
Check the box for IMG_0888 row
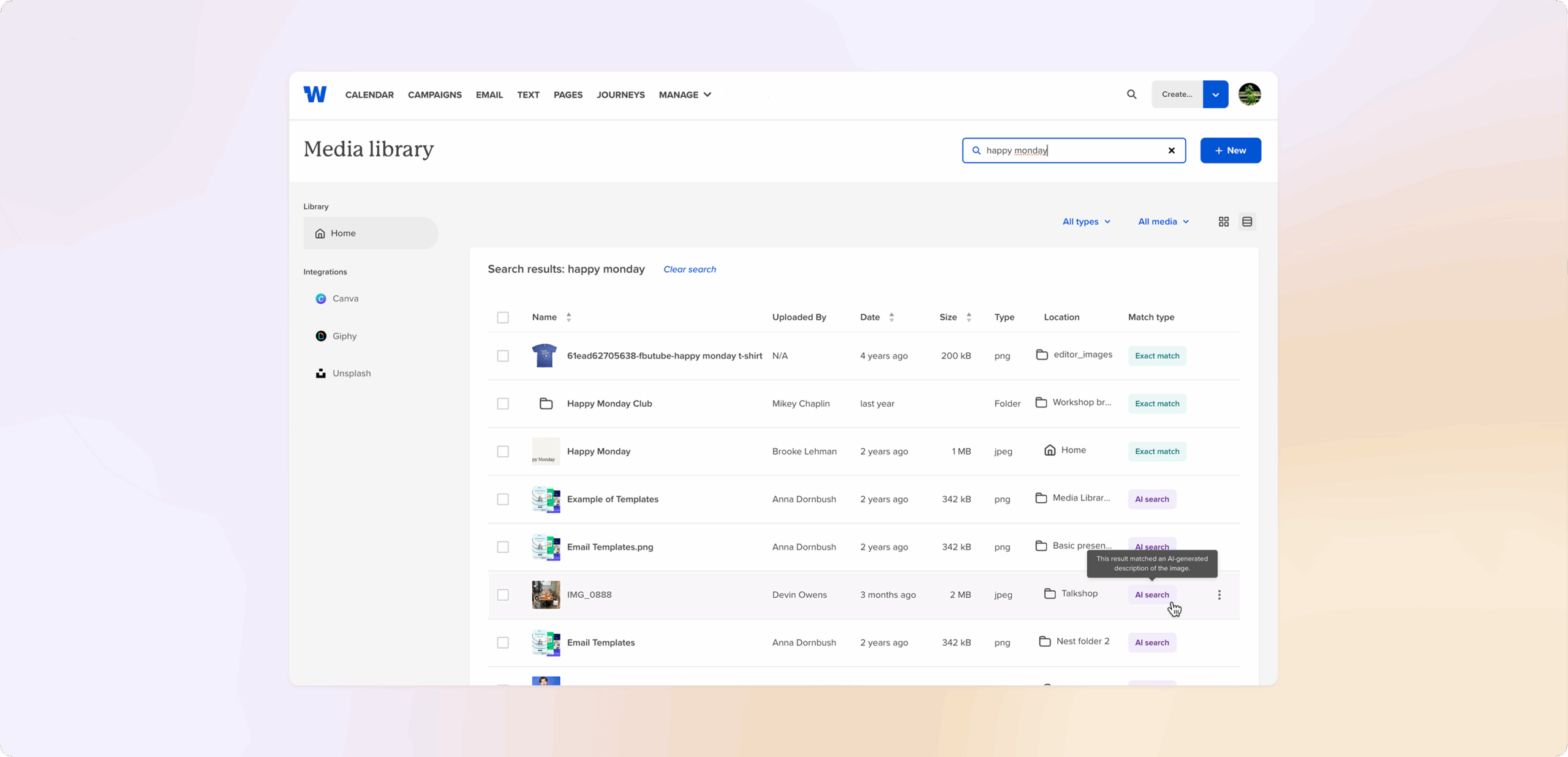[503, 595]
